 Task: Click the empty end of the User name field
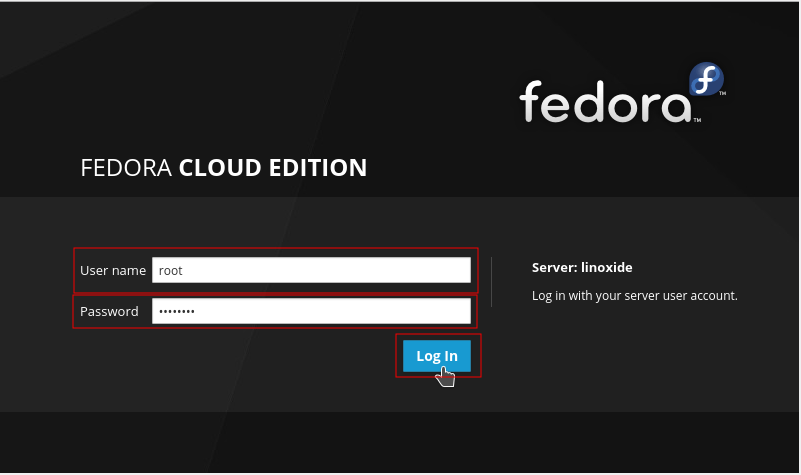pyautogui.click(x=400, y=270)
